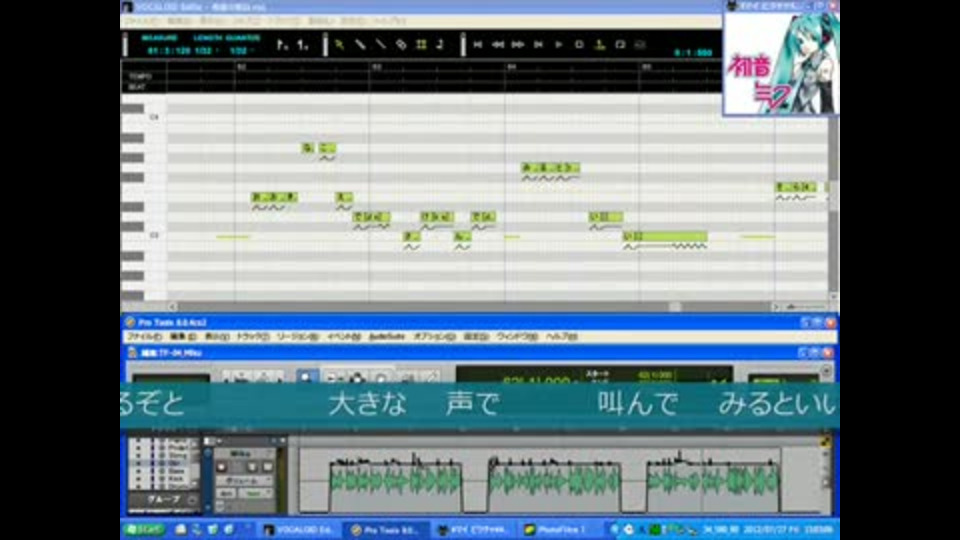
Task: Click the right arrow of VOCALOID horizontal scrollbar
Action: pos(776,306)
